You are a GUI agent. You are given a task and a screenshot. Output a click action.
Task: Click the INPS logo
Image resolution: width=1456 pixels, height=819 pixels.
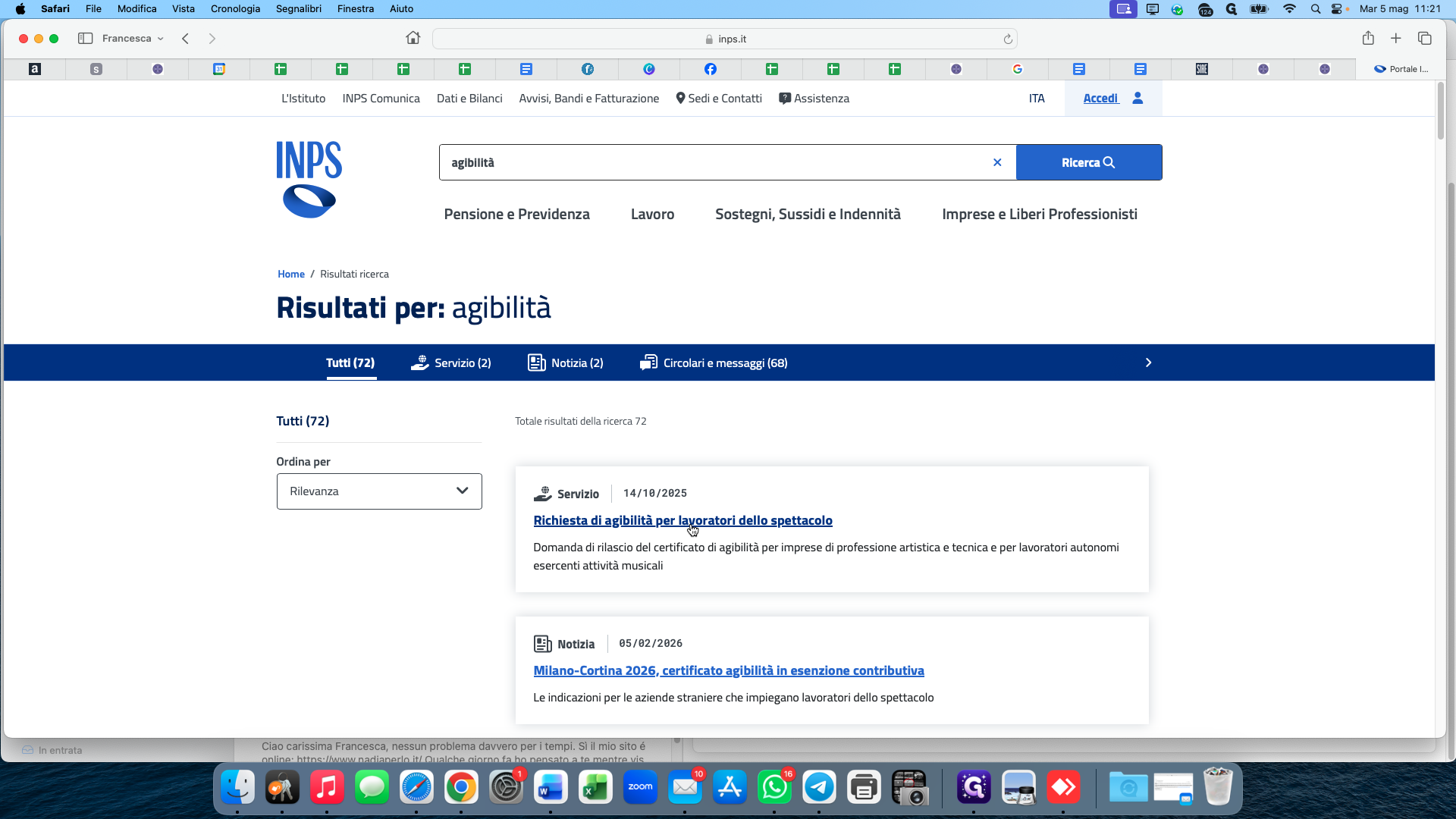pyautogui.click(x=309, y=180)
